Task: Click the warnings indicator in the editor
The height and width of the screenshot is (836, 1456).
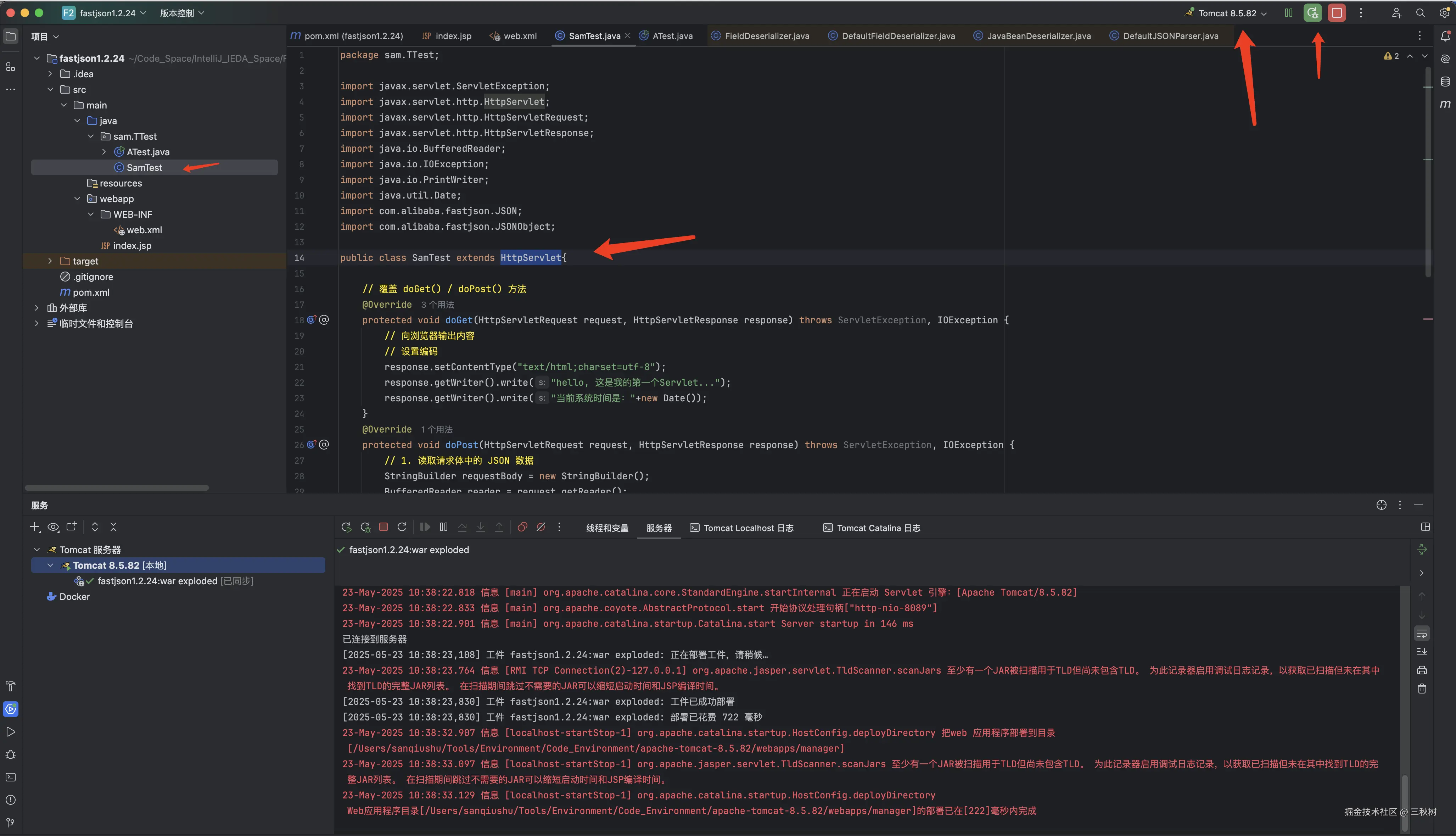Action: (x=1391, y=56)
